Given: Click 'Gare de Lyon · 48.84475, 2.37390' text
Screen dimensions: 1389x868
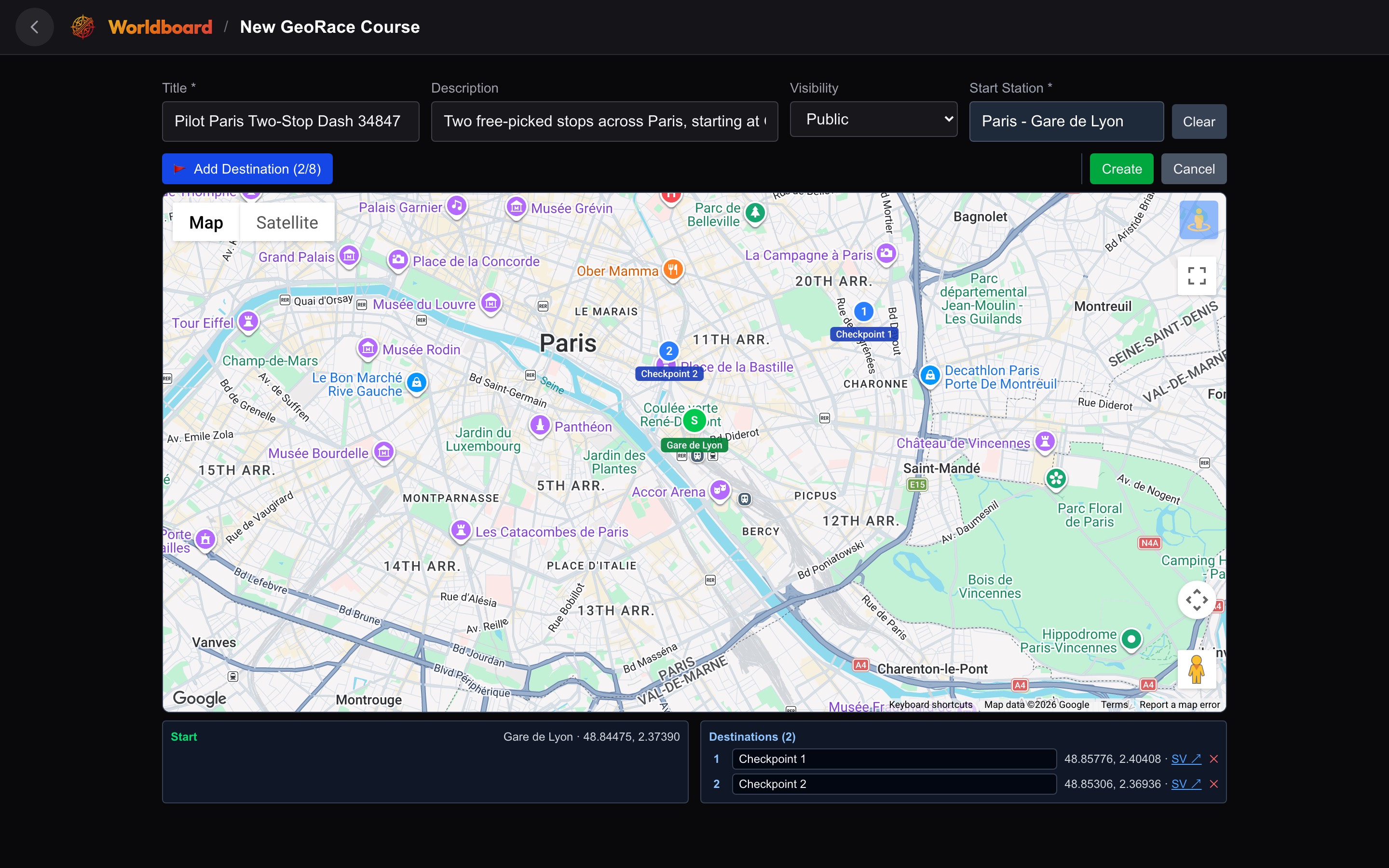Looking at the screenshot, I should 591,736.
